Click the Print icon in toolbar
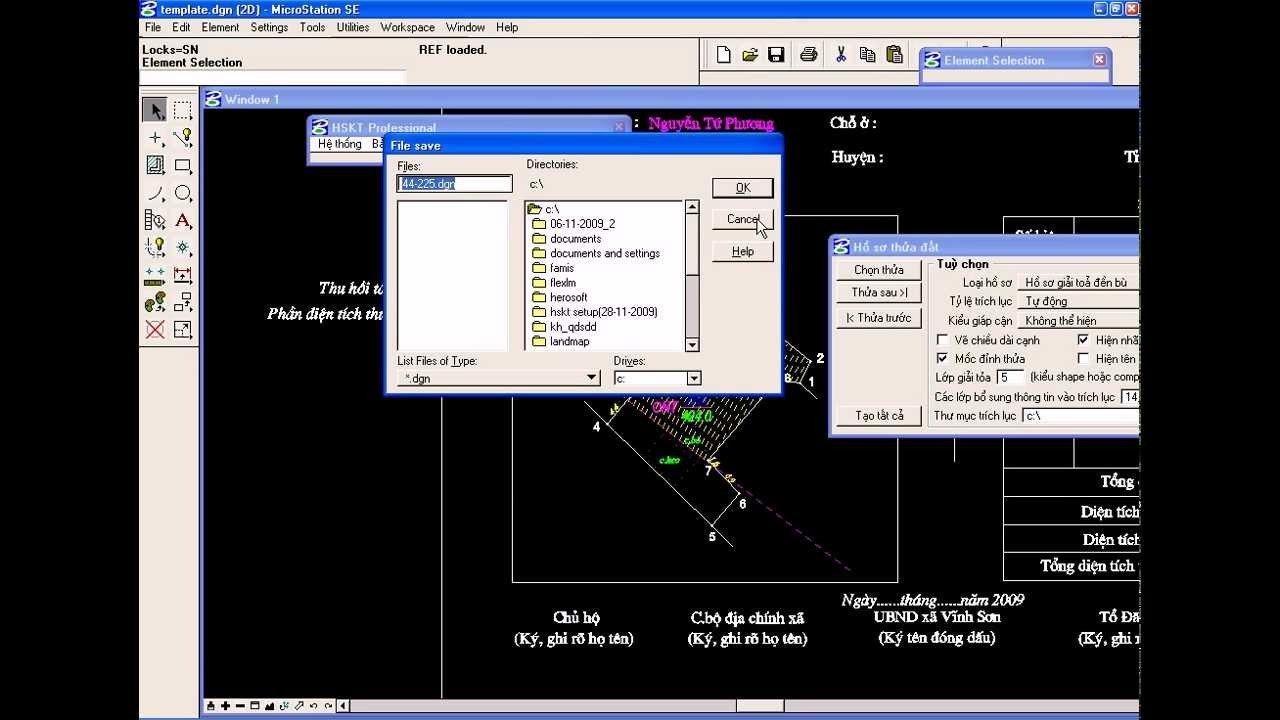 point(809,55)
